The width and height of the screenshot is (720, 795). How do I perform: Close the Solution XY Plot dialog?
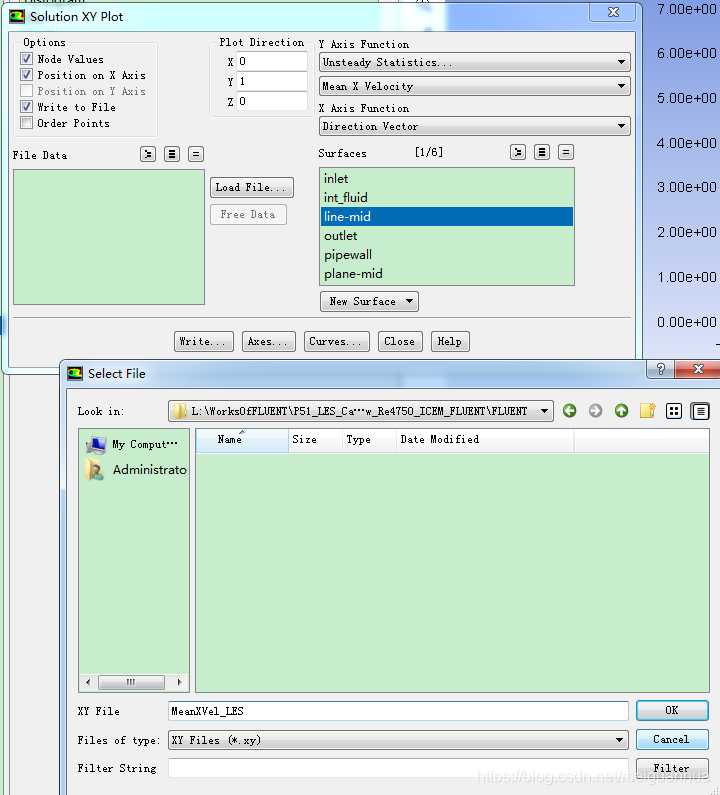point(400,341)
